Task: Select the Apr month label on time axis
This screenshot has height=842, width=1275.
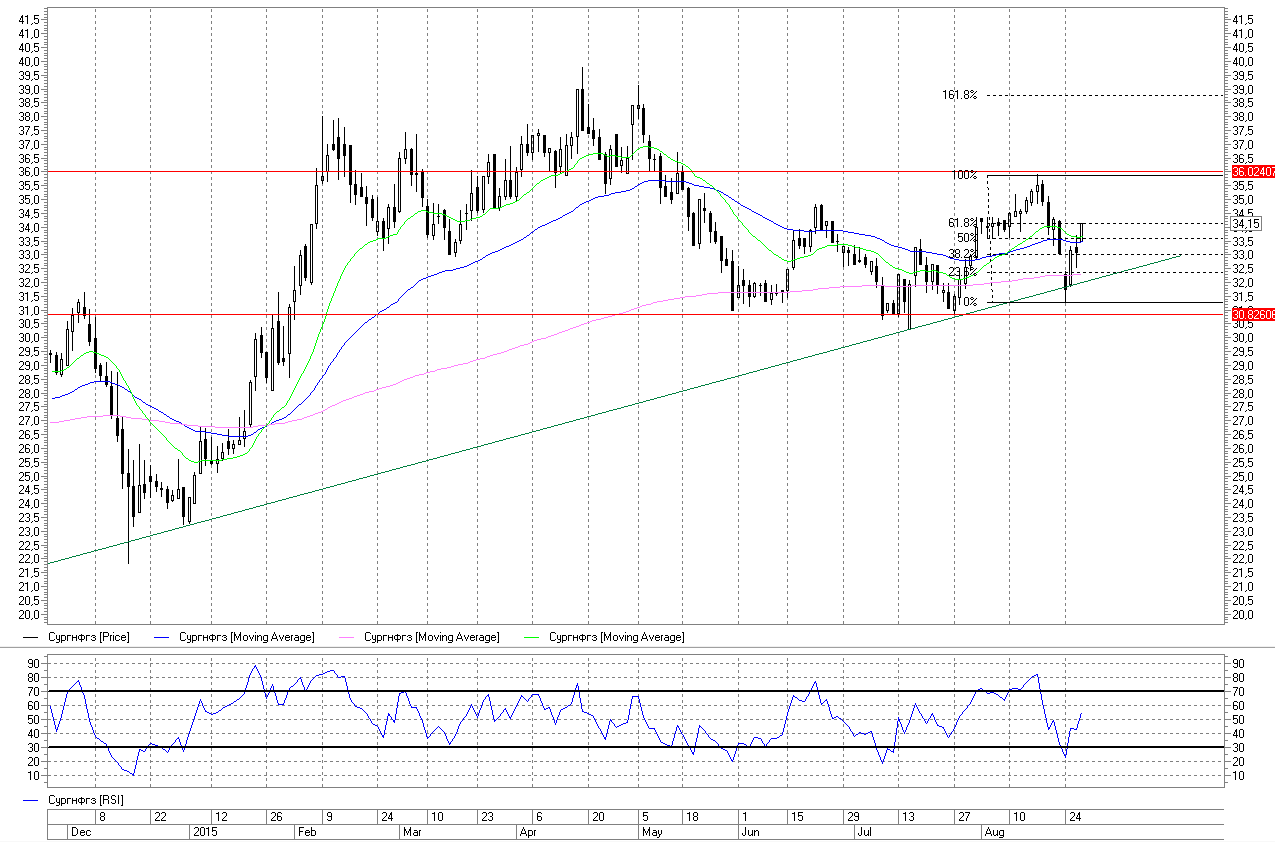Action: pyautogui.click(x=529, y=831)
